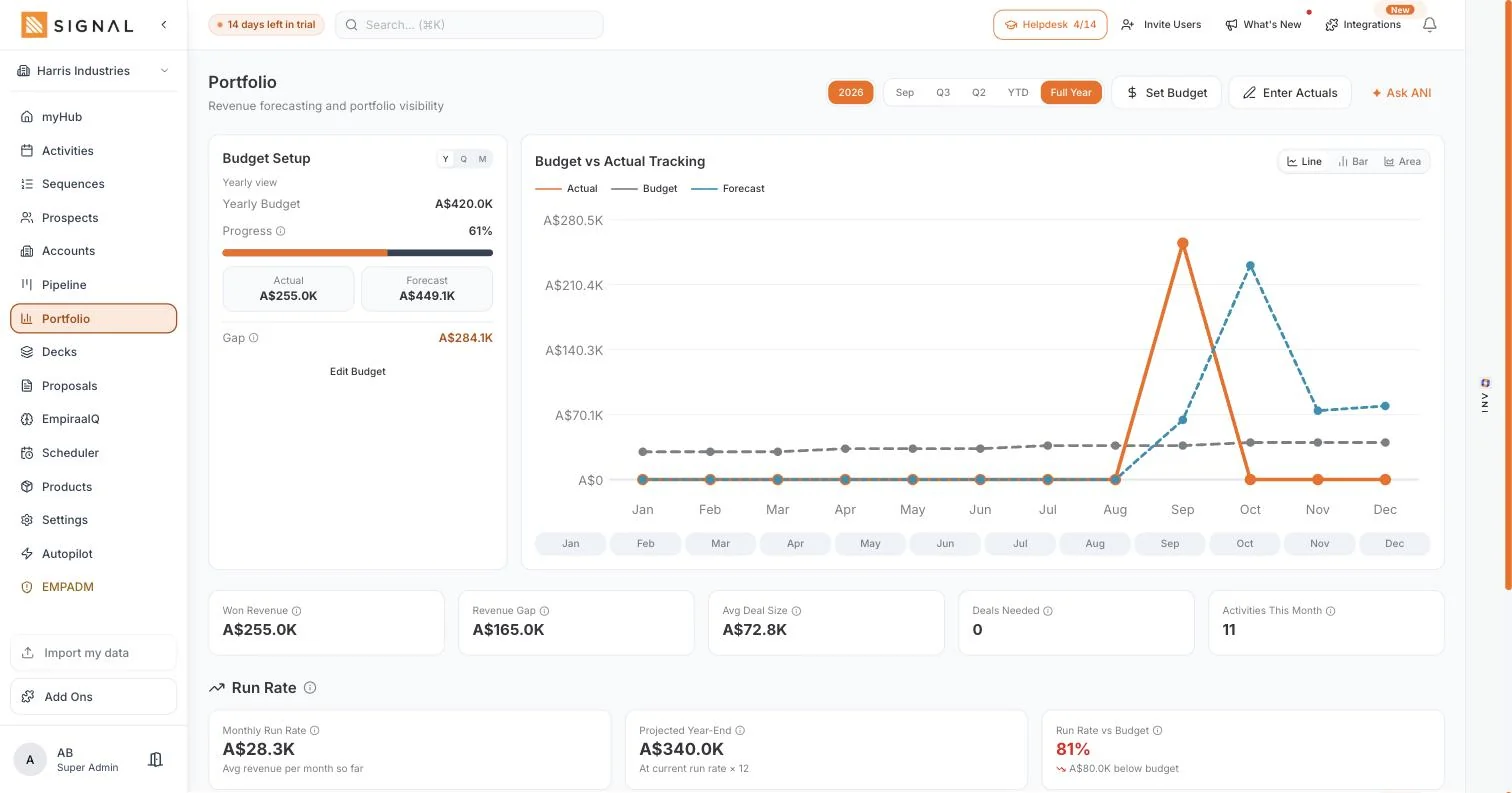The height and width of the screenshot is (793, 1512).
Task: Click the building icon near Super Admin
Action: (155, 760)
